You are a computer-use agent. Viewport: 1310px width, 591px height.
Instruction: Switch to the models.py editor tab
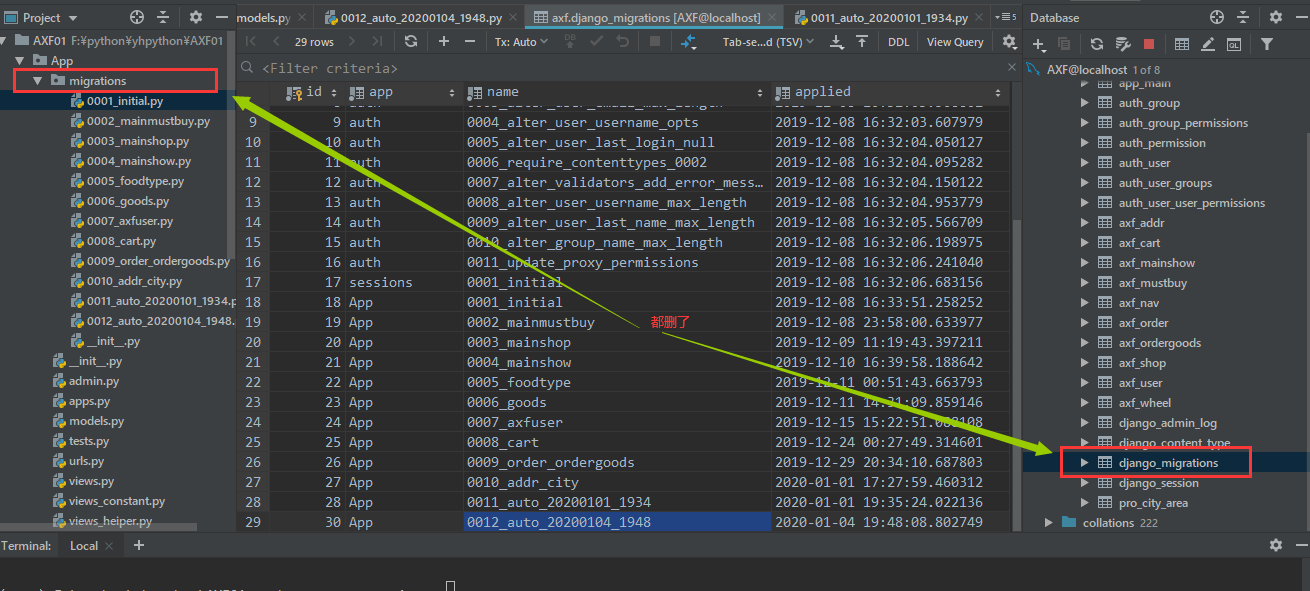point(264,16)
